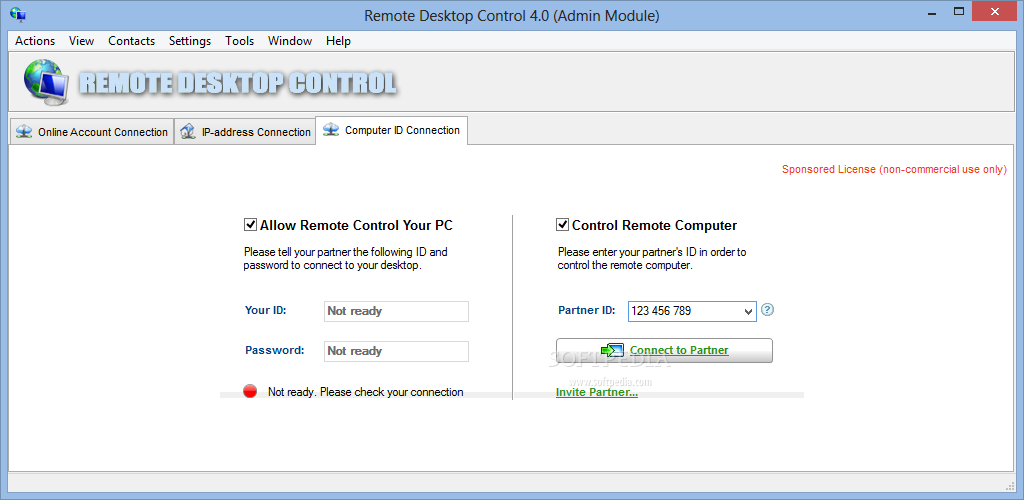This screenshot has height=500, width=1024.
Task: Click the REMOTE DESKTOP CONTROL banner title
Action: coord(238,84)
